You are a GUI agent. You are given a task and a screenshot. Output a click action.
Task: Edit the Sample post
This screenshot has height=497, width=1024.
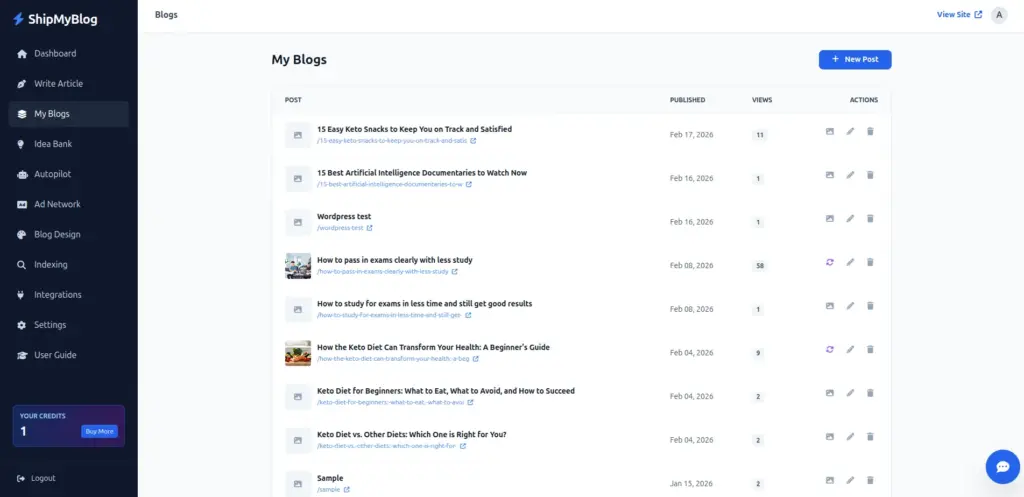pyautogui.click(x=850, y=480)
